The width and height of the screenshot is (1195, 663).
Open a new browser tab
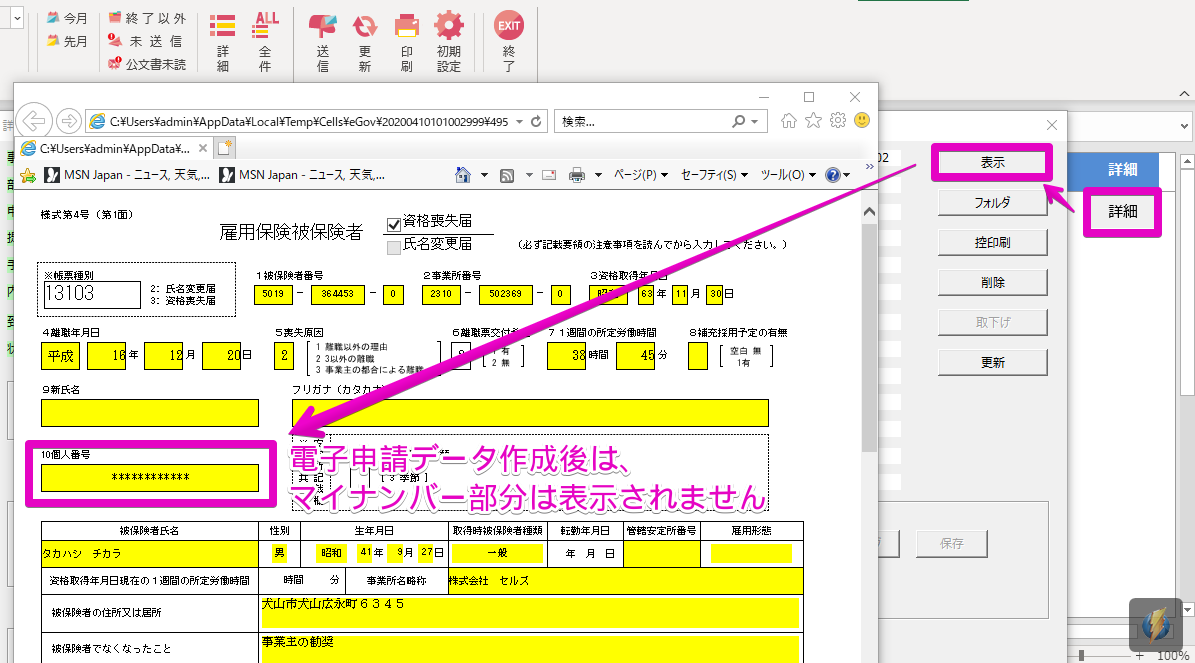click(x=225, y=149)
